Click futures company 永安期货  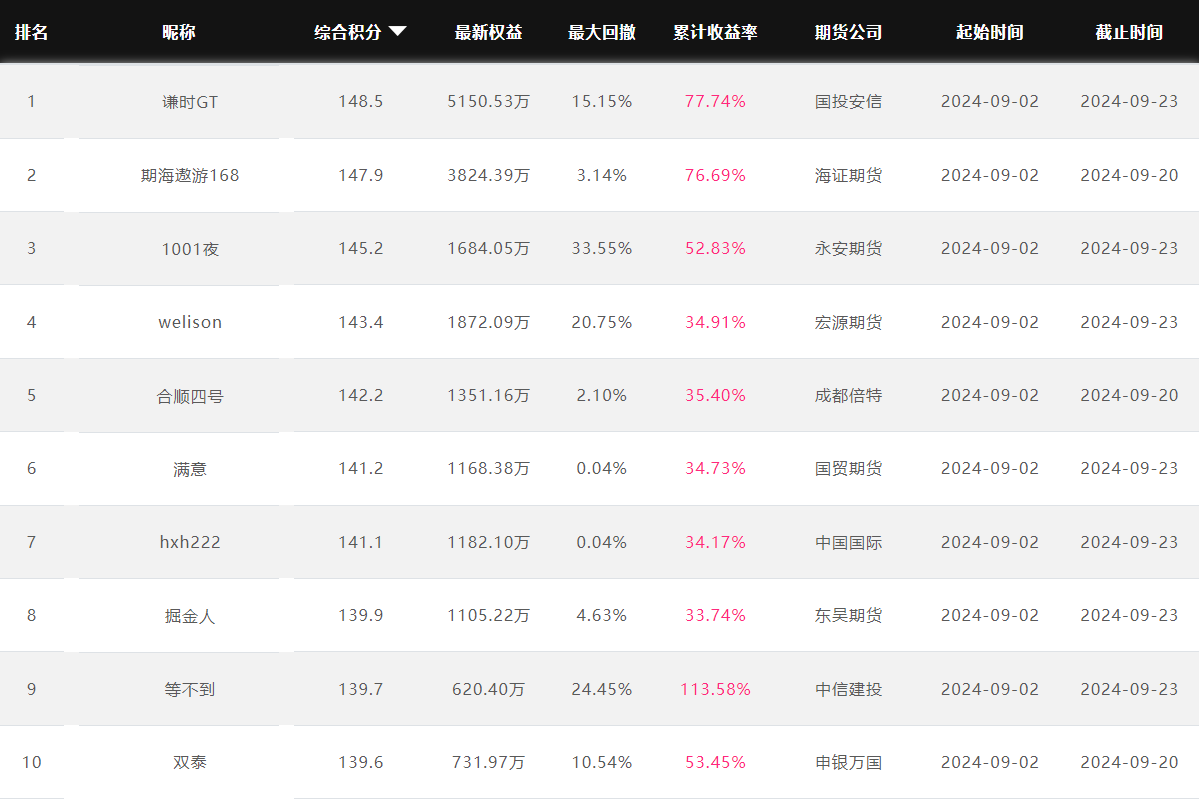848,248
